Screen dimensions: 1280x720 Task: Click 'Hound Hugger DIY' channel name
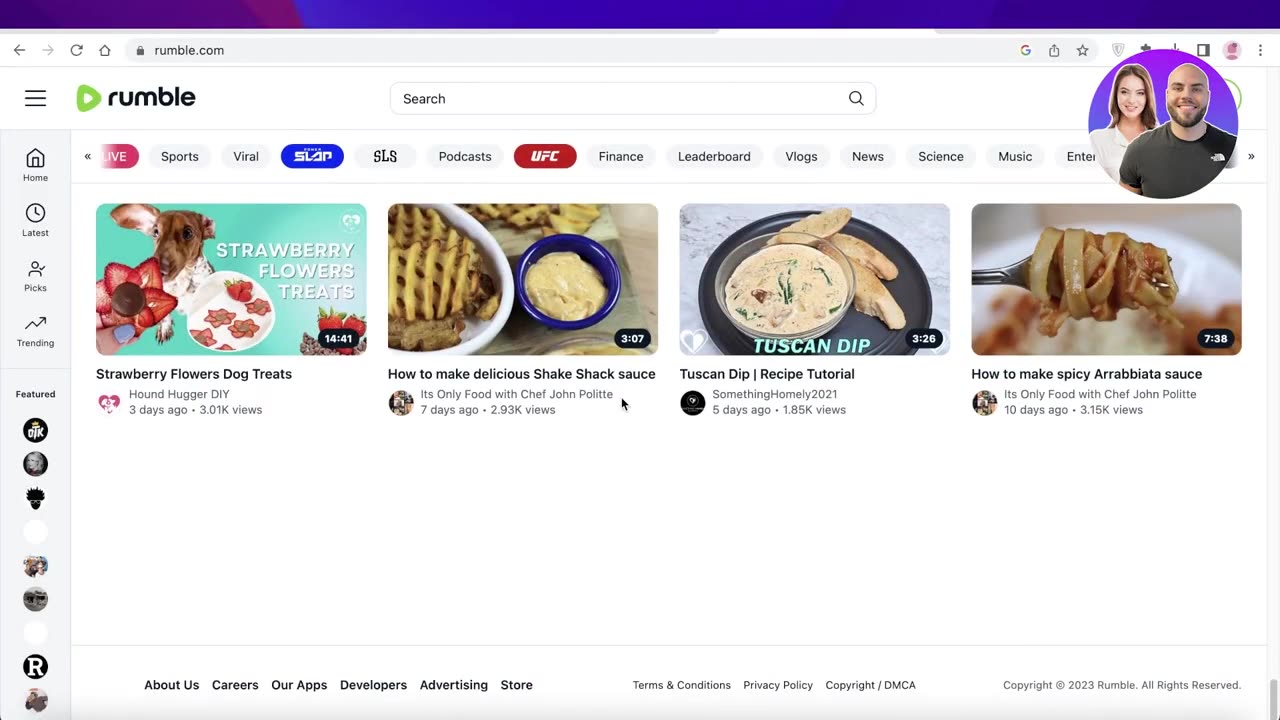[179, 394]
